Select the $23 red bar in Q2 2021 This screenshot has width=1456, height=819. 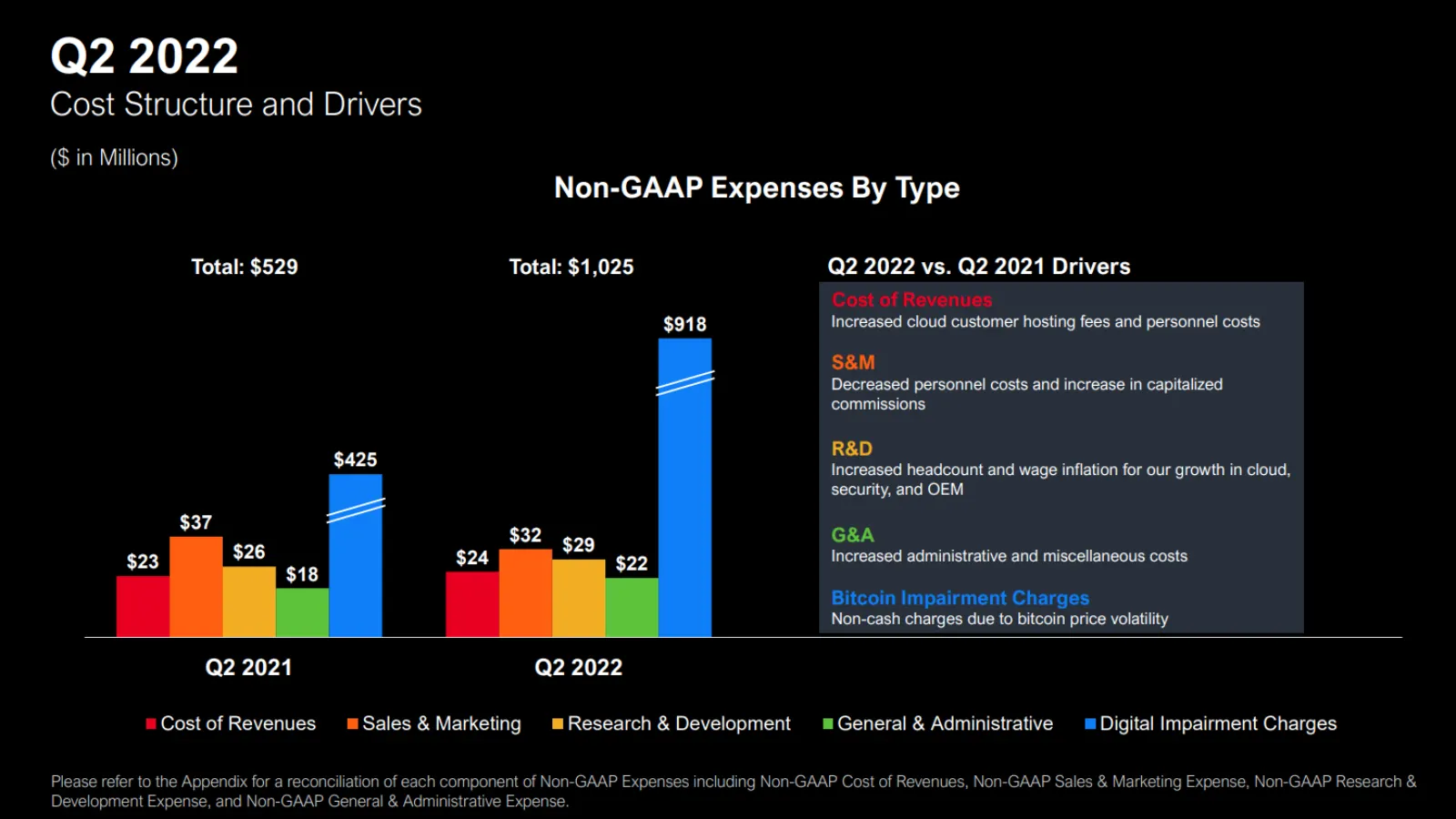tap(143, 606)
